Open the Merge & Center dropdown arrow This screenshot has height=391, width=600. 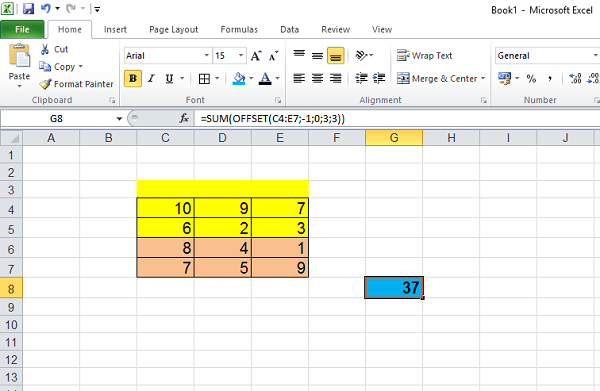pyautogui.click(x=483, y=78)
